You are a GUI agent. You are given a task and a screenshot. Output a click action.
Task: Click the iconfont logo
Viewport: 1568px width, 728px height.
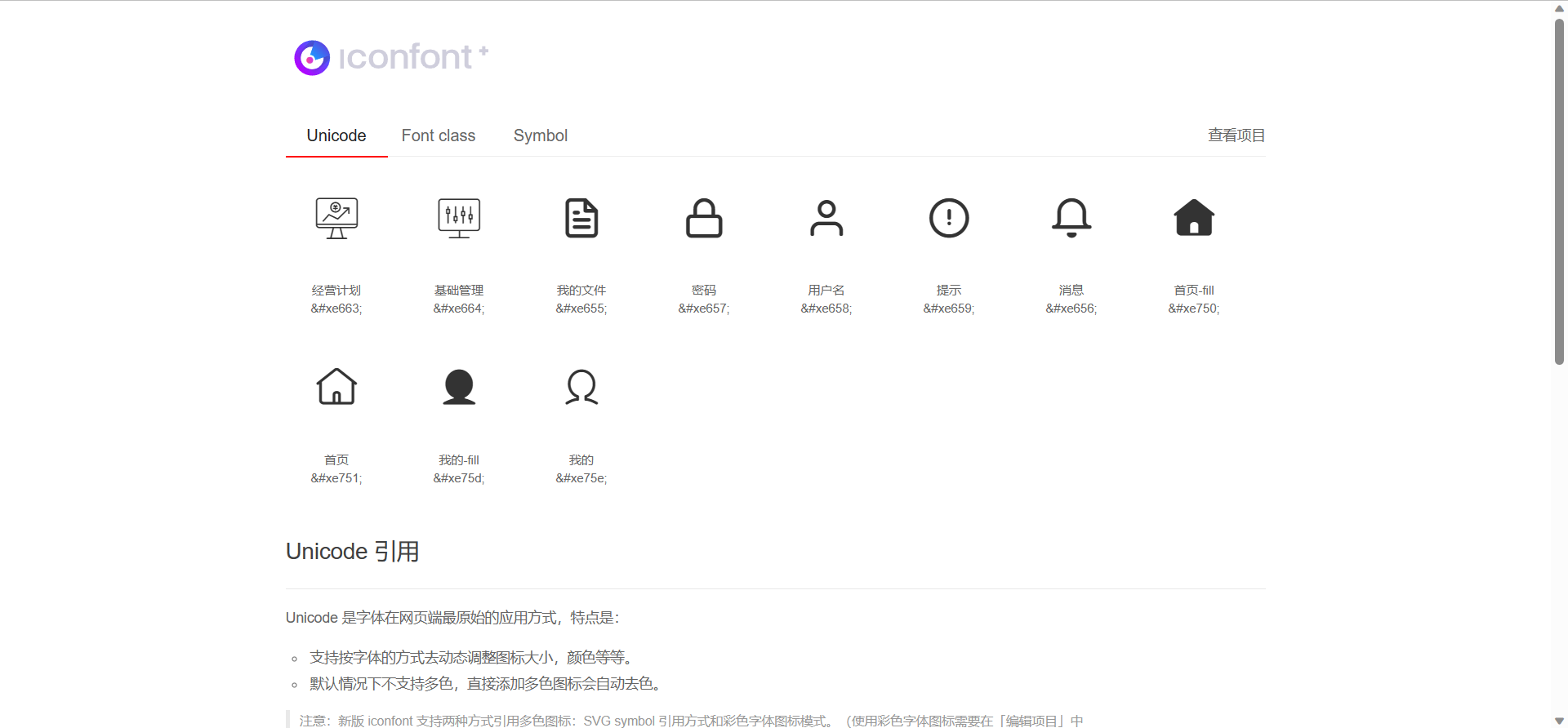click(x=391, y=57)
